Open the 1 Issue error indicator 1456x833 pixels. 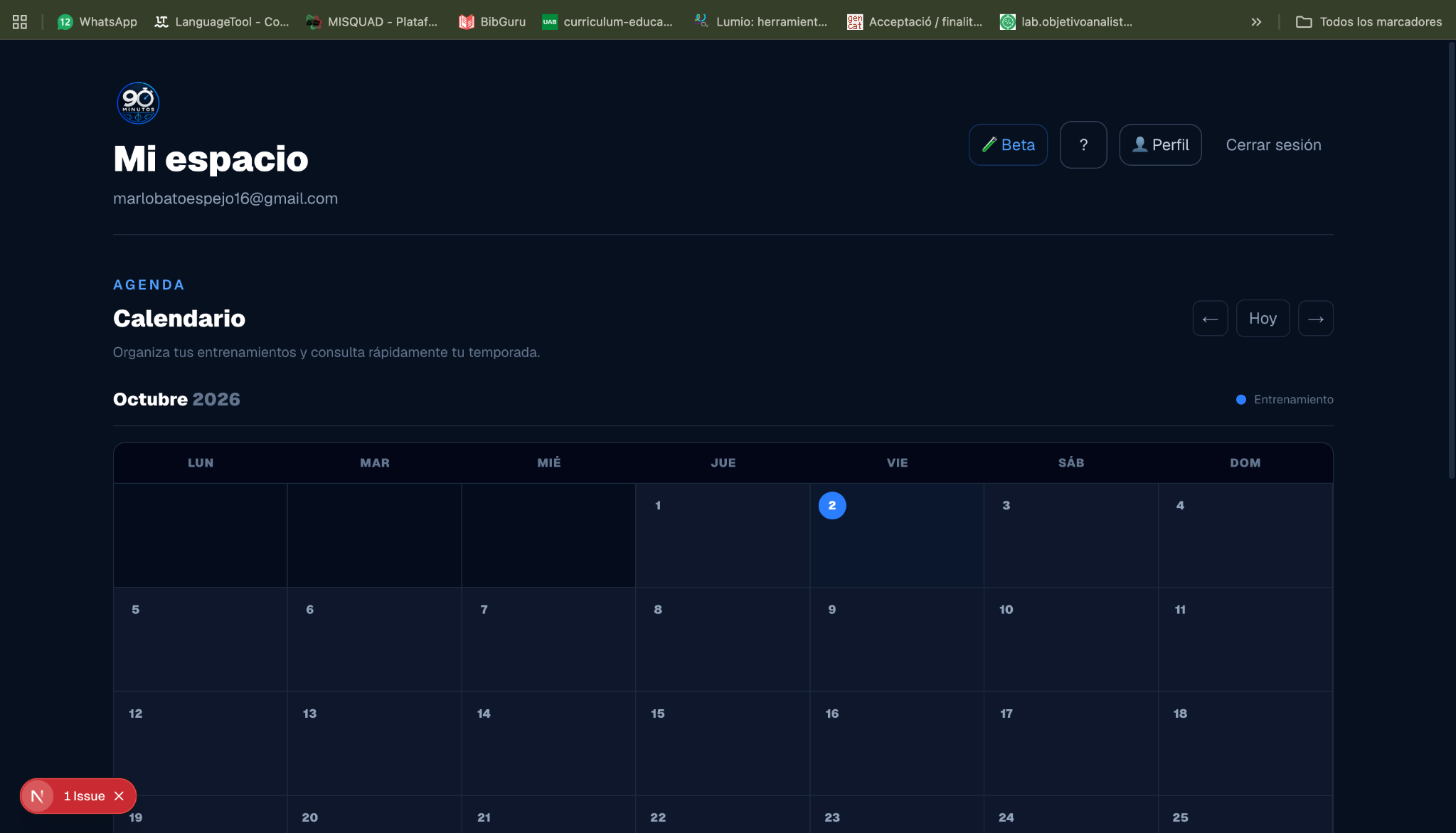pos(84,796)
